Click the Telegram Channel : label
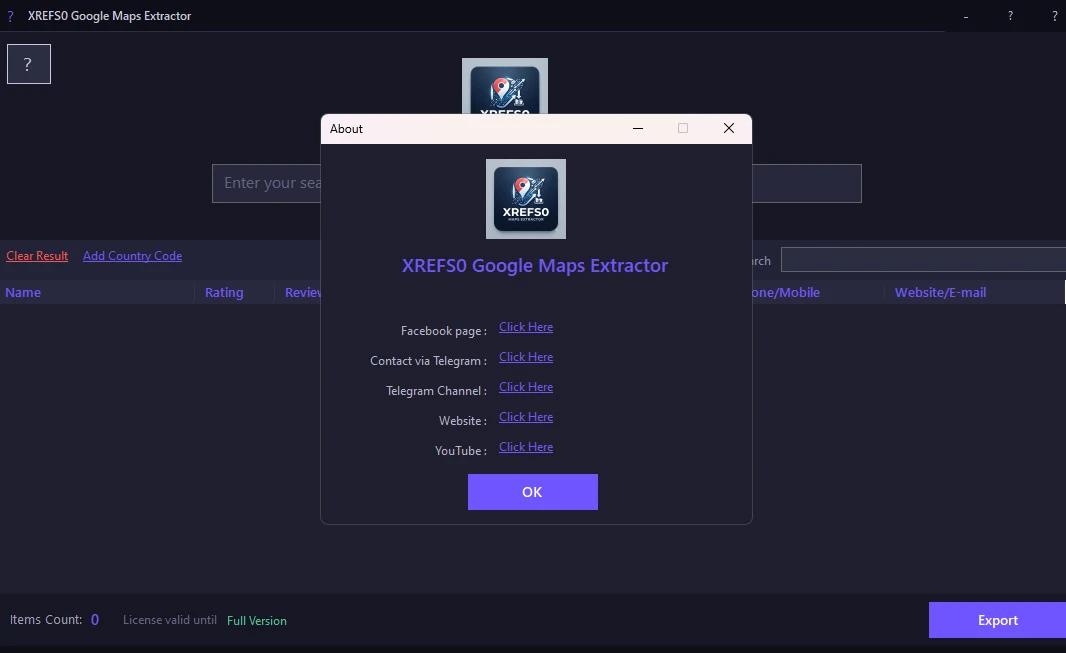 436,391
